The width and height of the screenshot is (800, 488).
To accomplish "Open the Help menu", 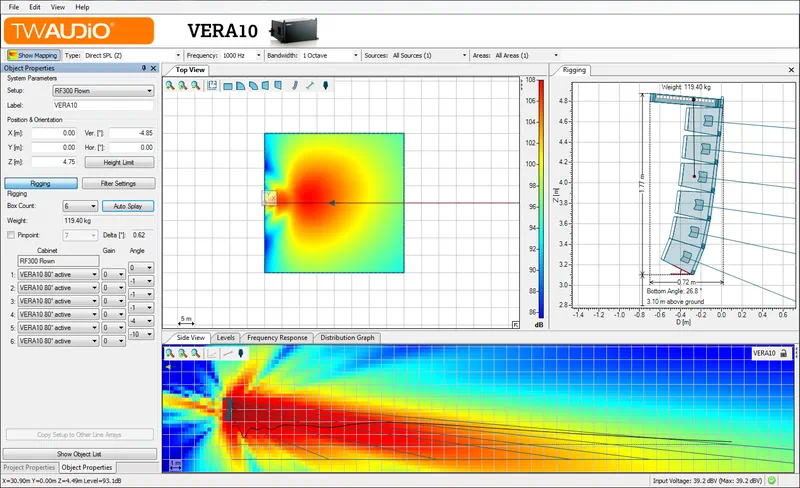I will 82,7.
